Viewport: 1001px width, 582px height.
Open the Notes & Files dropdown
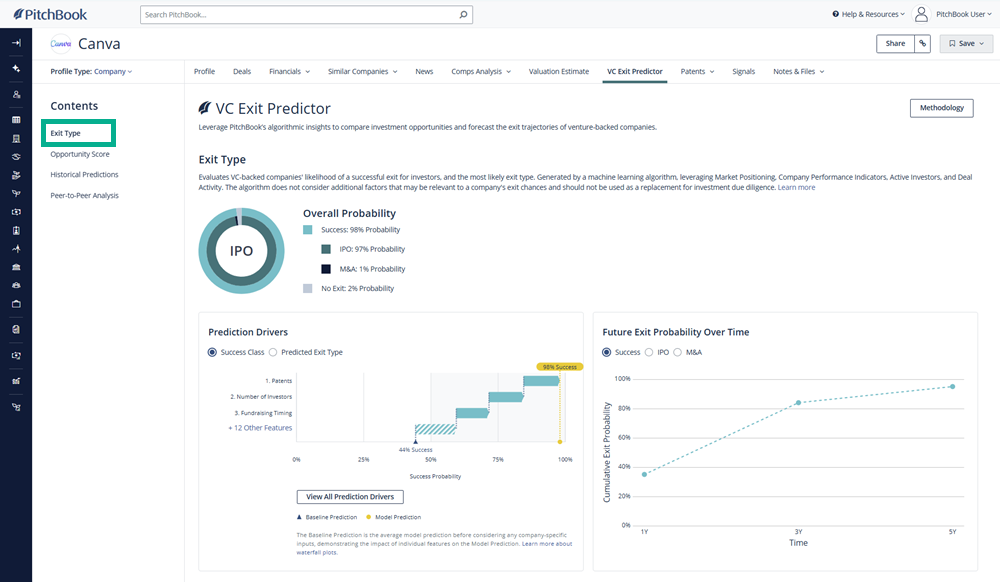tap(799, 71)
